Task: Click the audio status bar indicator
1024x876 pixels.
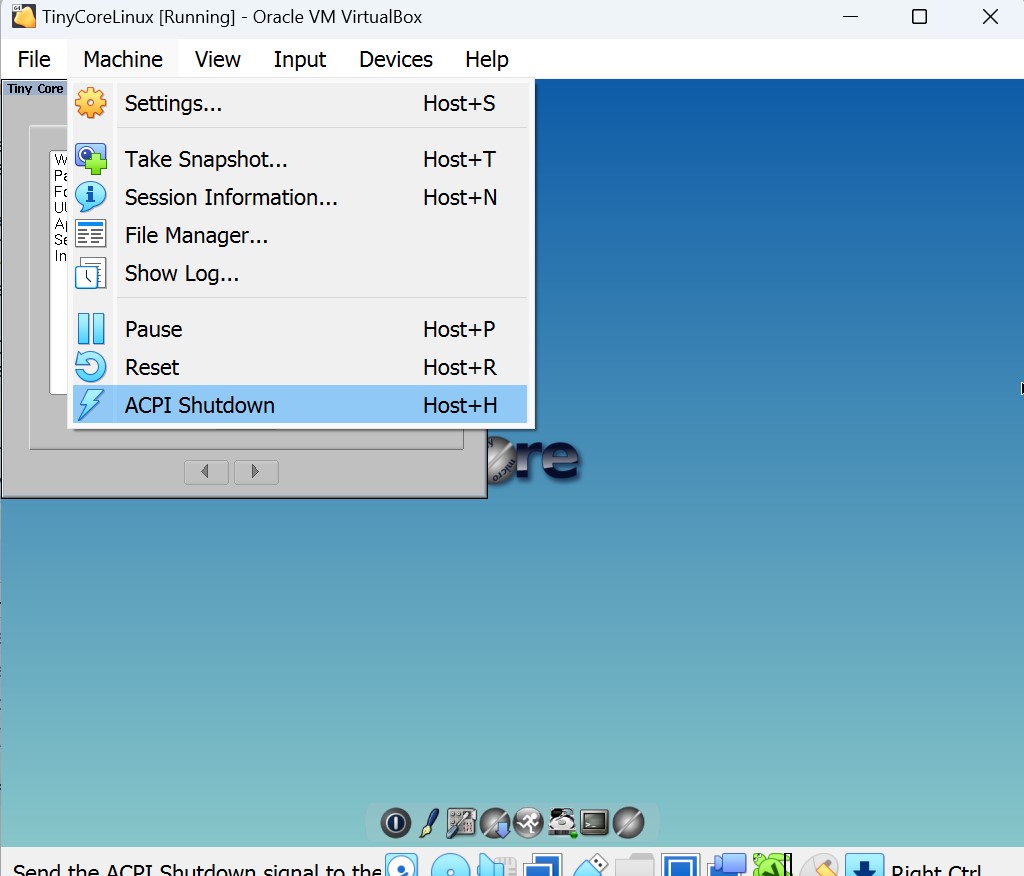Action: [496, 866]
